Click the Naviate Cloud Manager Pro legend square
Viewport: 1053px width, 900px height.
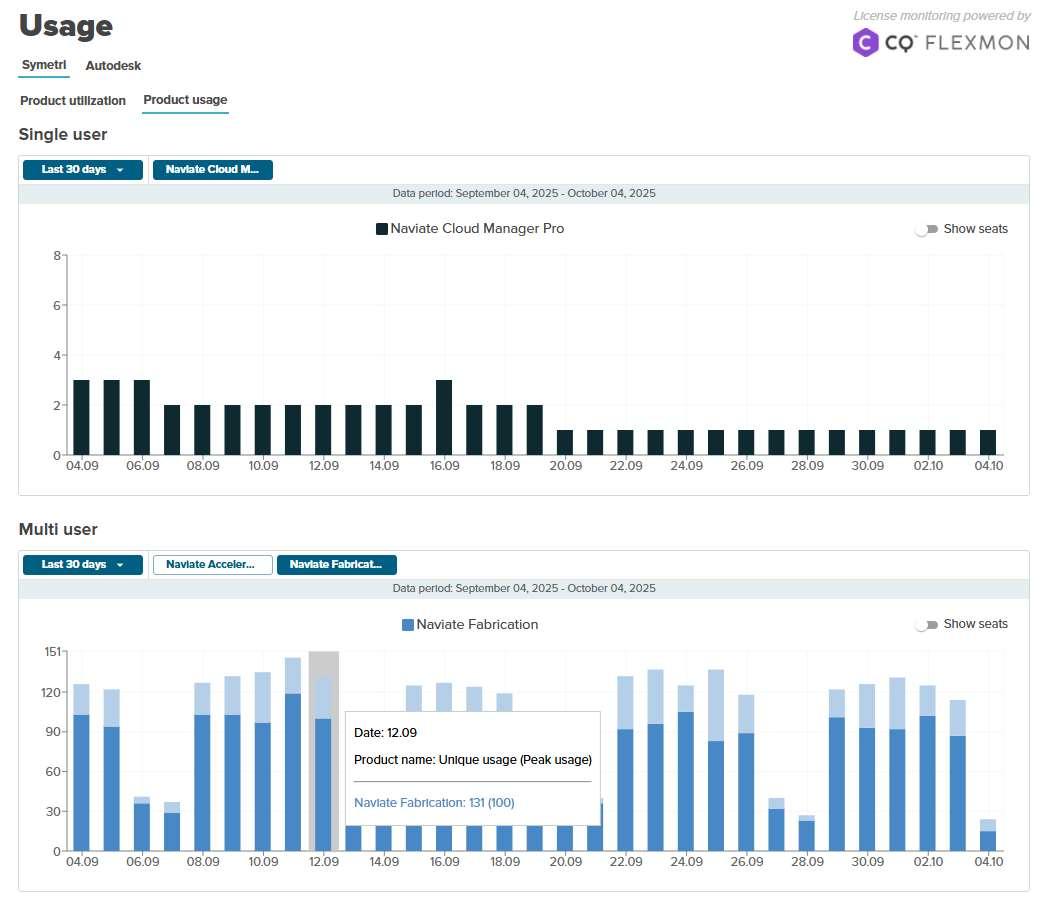381,229
